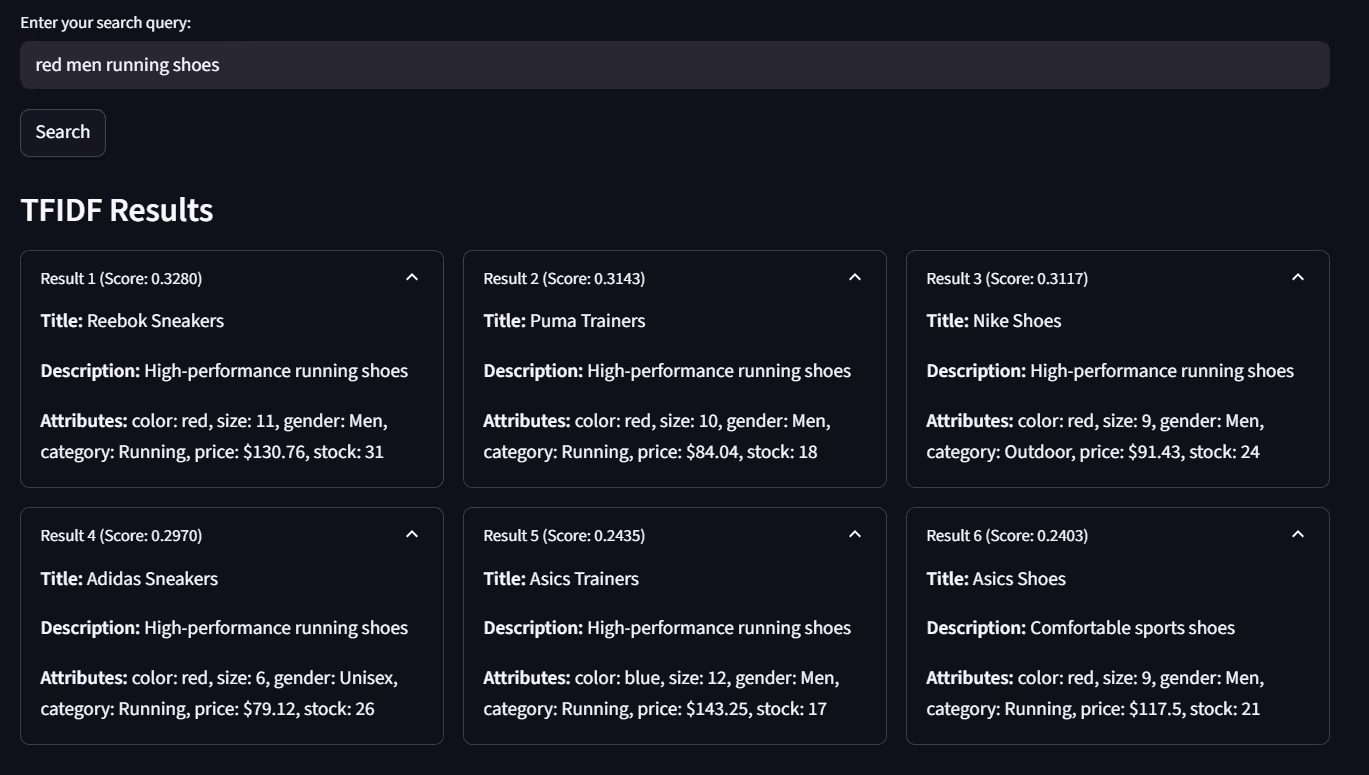The width and height of the screenshot is (1369, 775).
Task: Collapse Result 5 chevron for Asics Trainers
Action: [x=855, y=534]
